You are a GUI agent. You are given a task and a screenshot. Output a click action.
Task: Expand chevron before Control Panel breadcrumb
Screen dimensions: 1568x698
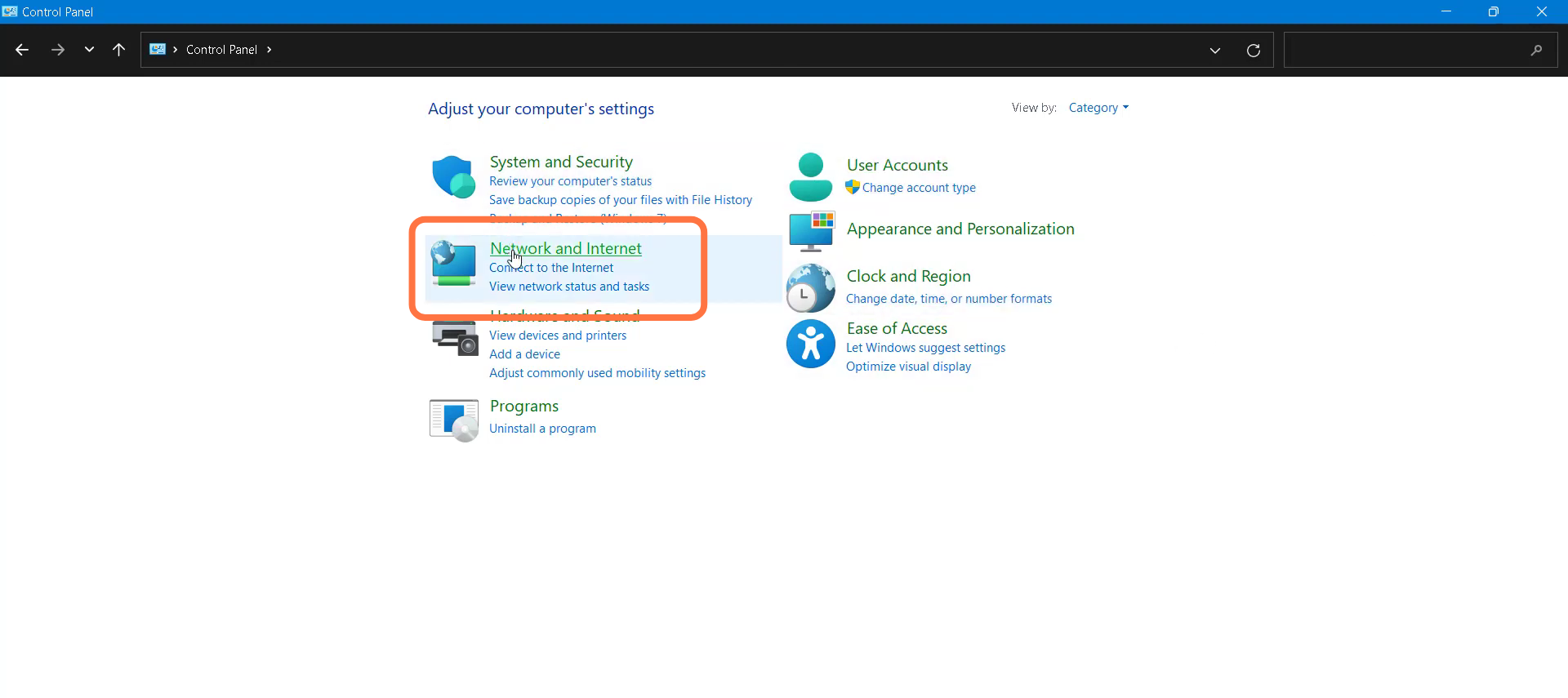[175, 49]
